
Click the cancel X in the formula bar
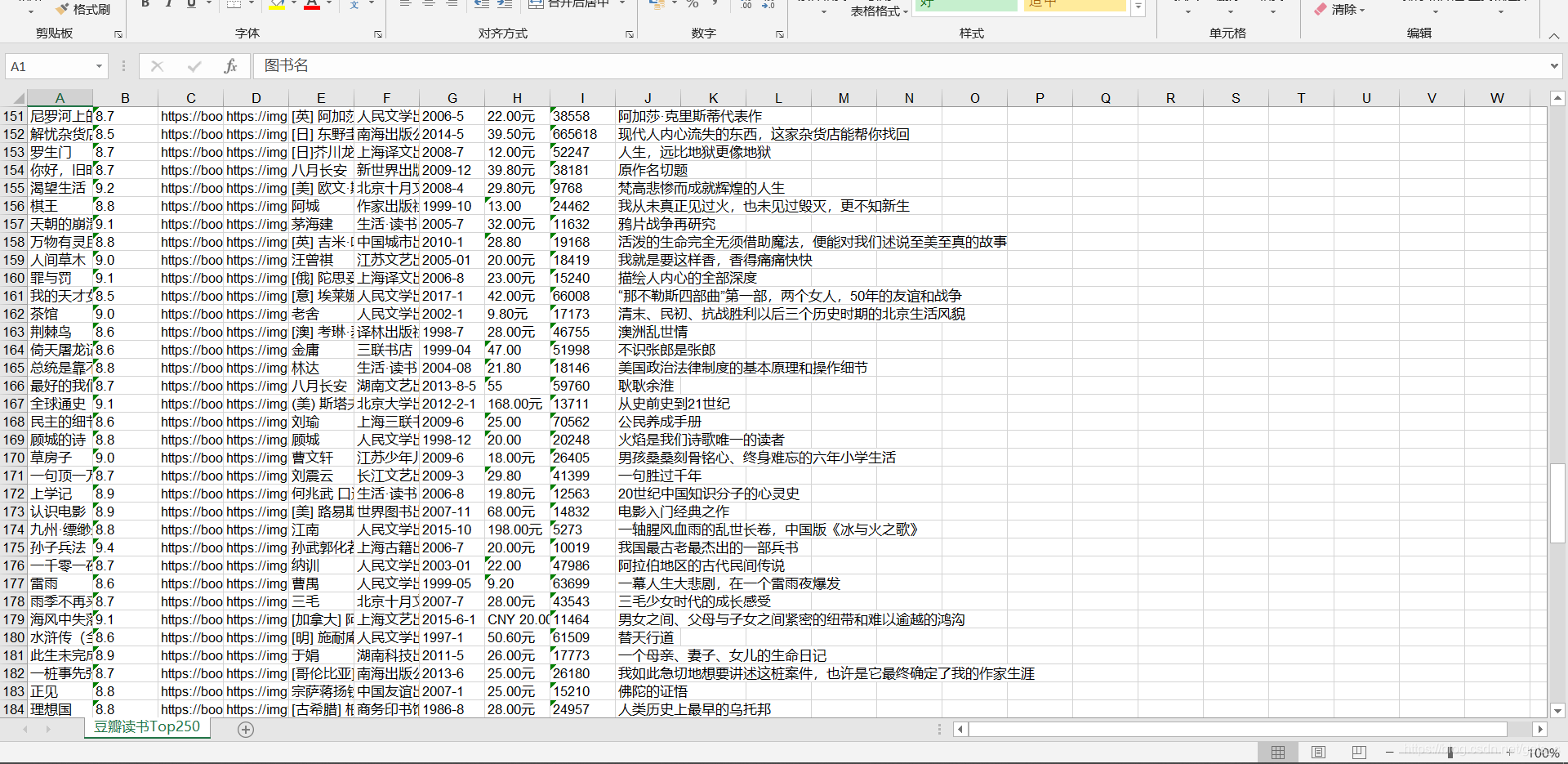click(158, 66)
